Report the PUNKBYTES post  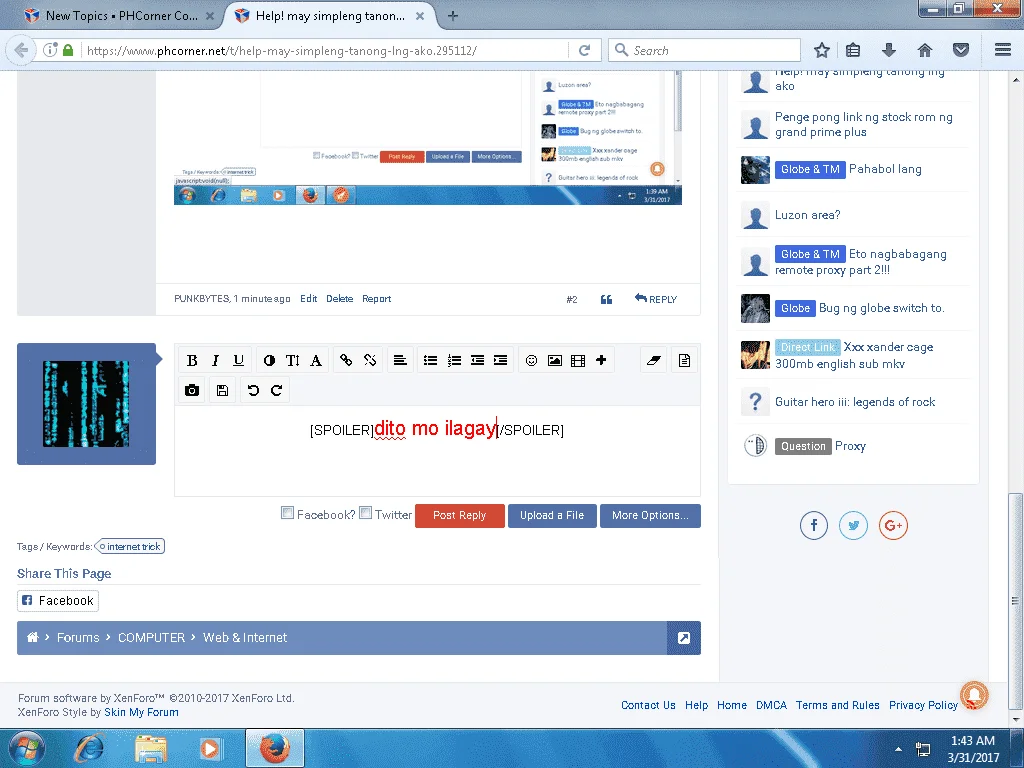point(376,299)
